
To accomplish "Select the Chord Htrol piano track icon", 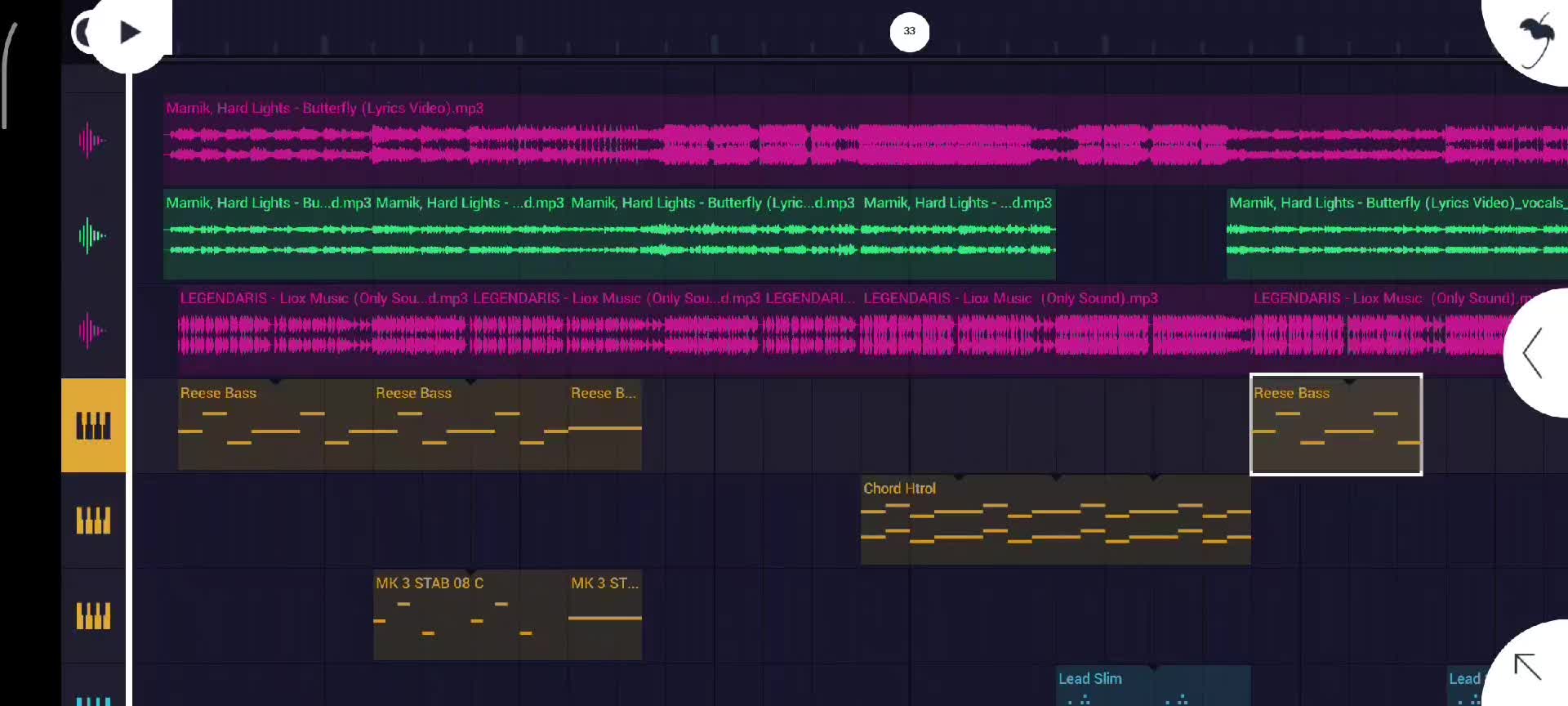I will 93,521.
